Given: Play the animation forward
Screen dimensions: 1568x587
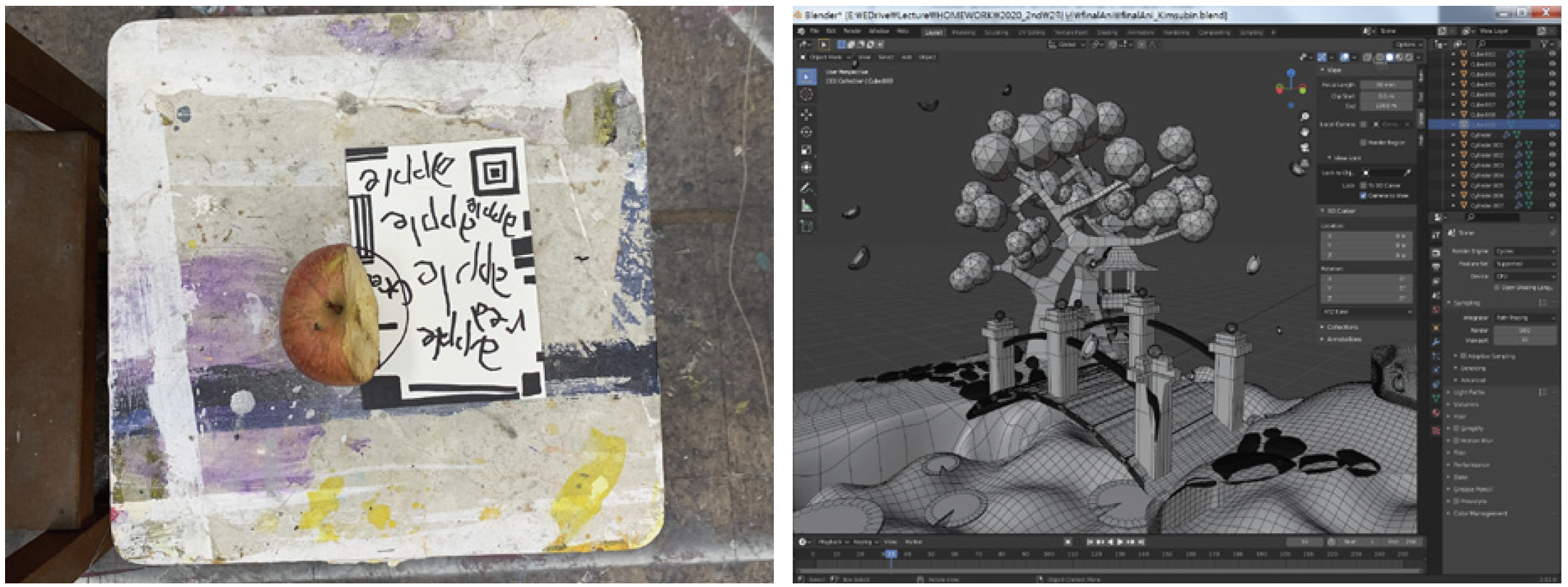Looking at the screenshot, I should pos(1120,542).
